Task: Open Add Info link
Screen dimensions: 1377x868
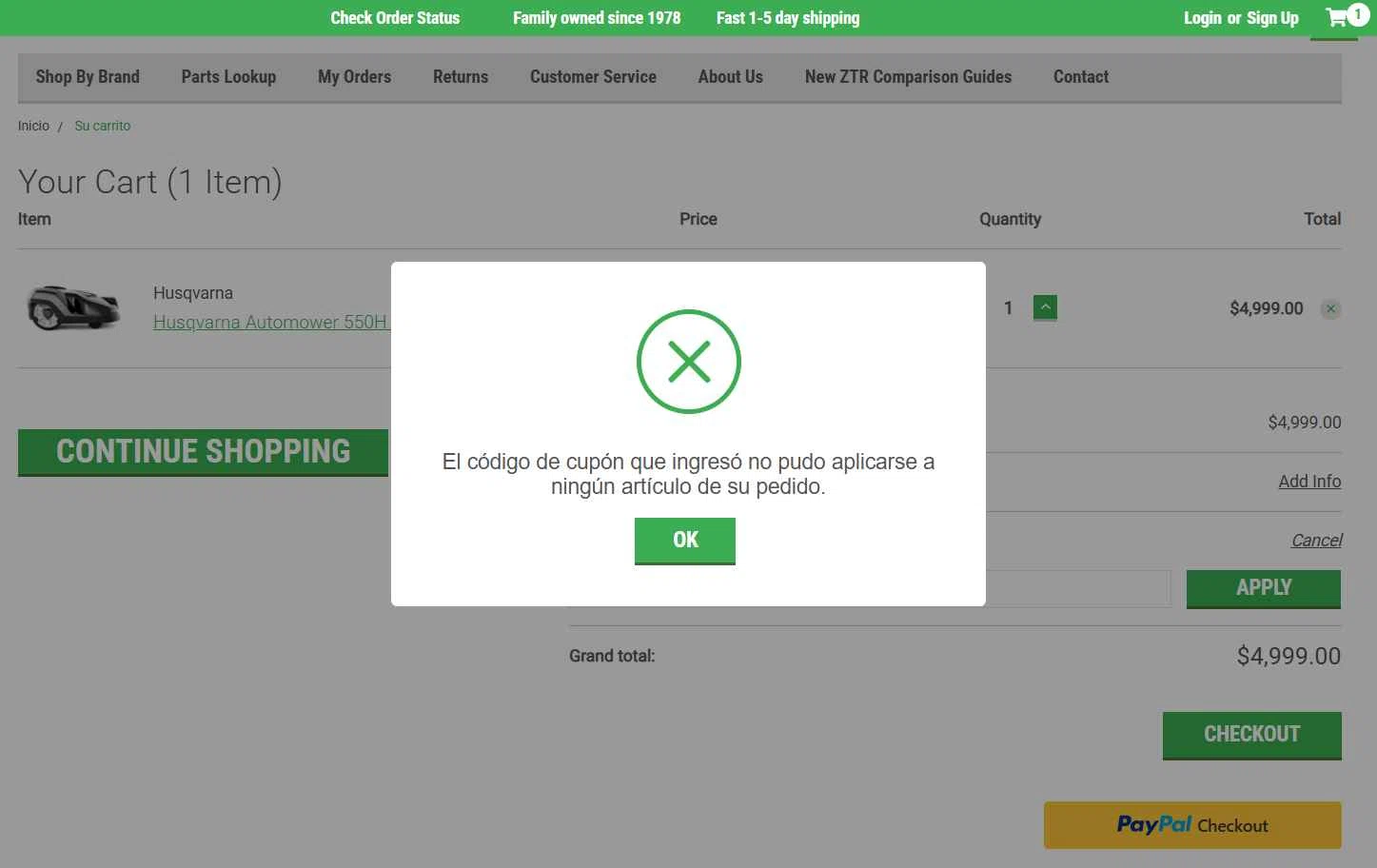Action: click(1309, 482)
